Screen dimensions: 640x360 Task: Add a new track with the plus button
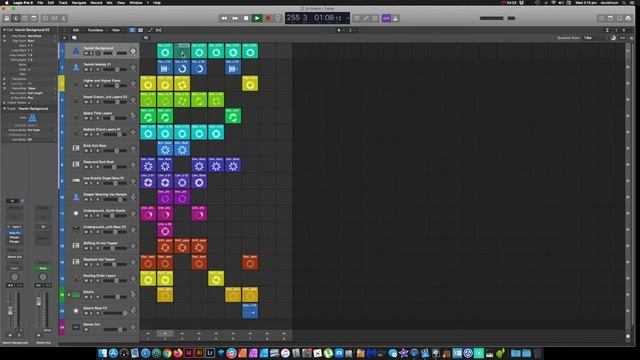64,38
